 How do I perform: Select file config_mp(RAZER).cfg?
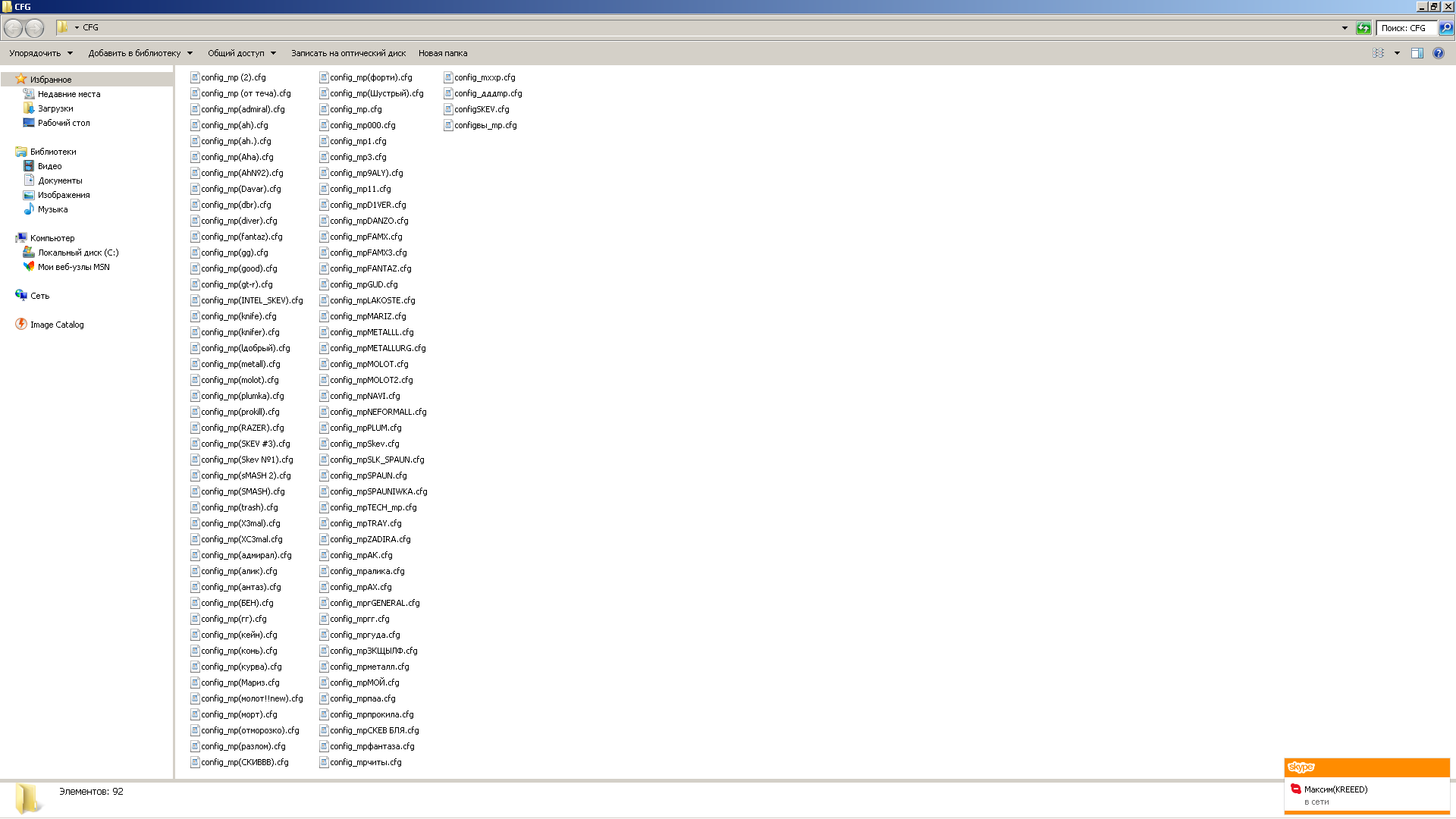click(237, 428)
